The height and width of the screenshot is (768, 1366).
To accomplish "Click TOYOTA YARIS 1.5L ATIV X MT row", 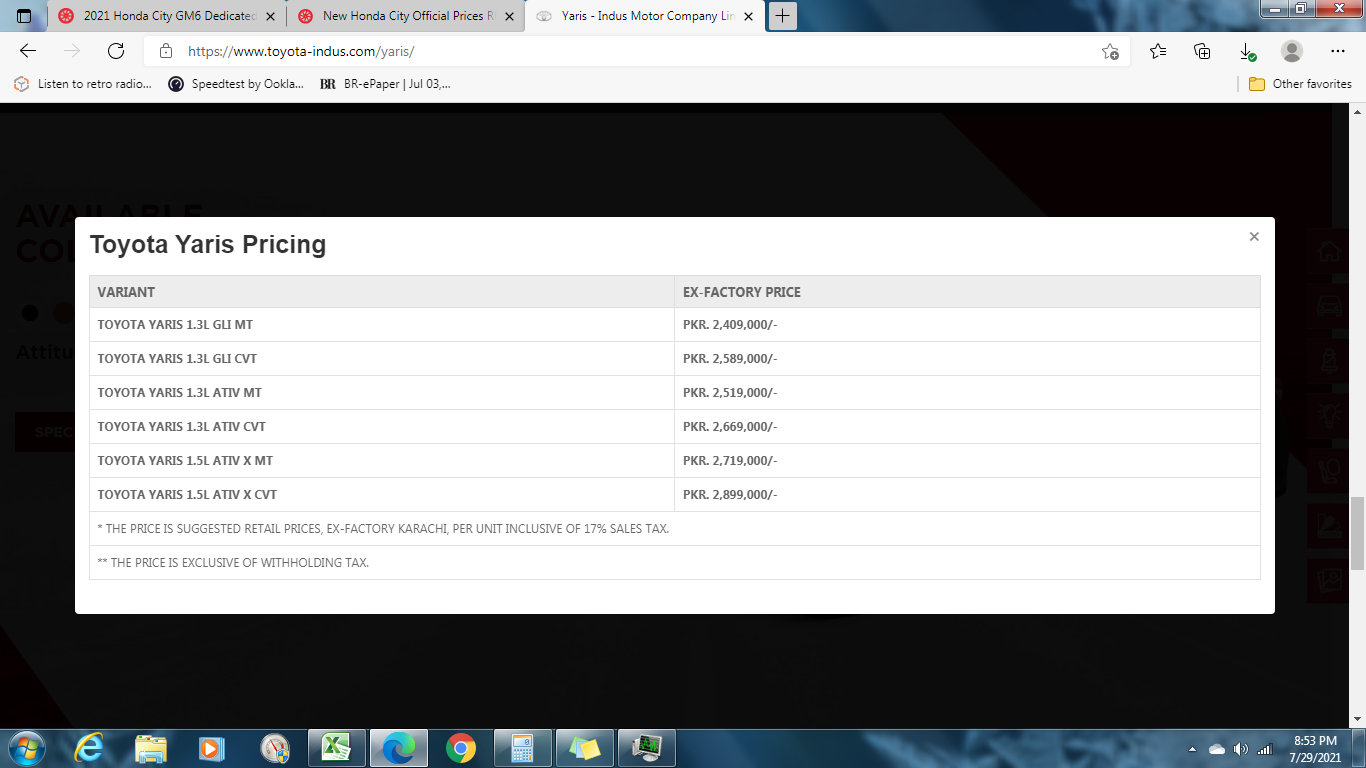I will click(x=675, y=460).
